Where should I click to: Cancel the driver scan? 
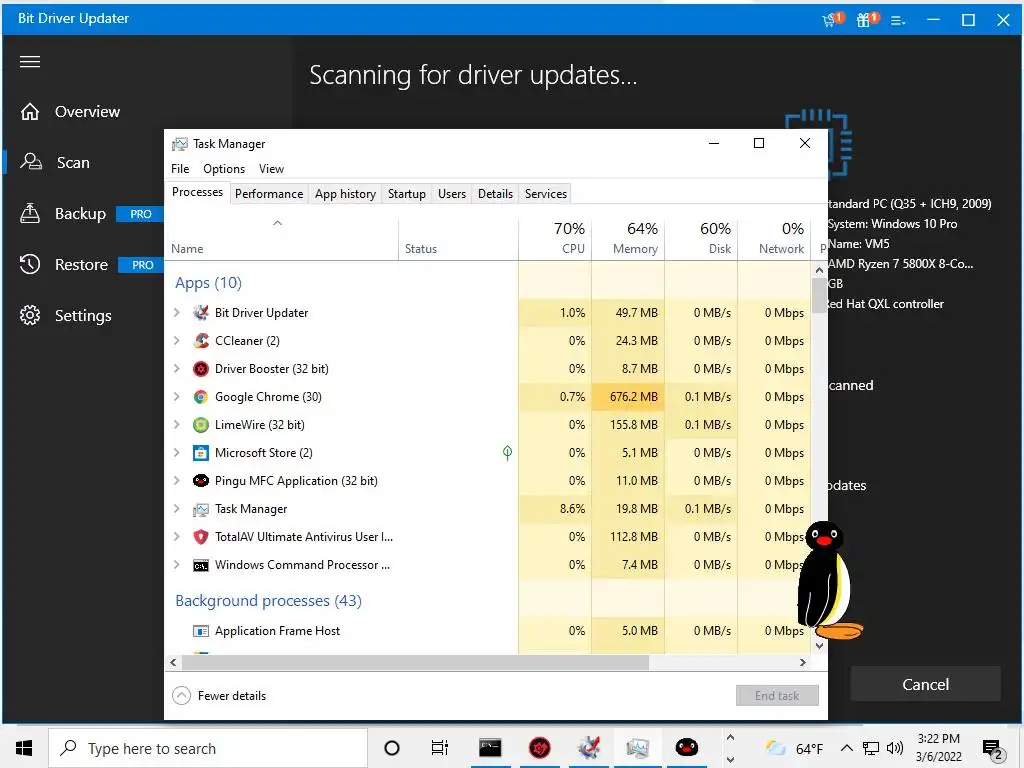pos(925,684)
